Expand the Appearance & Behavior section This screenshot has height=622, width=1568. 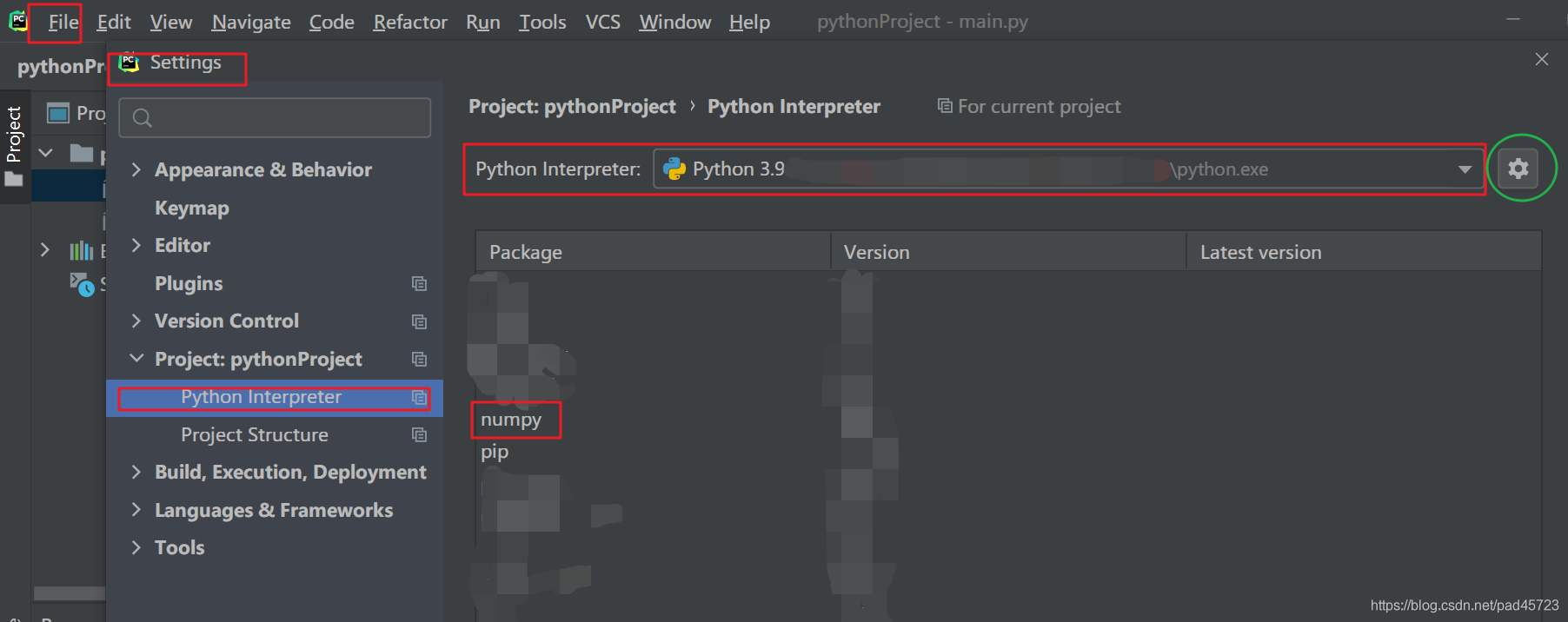click(136, 169)
